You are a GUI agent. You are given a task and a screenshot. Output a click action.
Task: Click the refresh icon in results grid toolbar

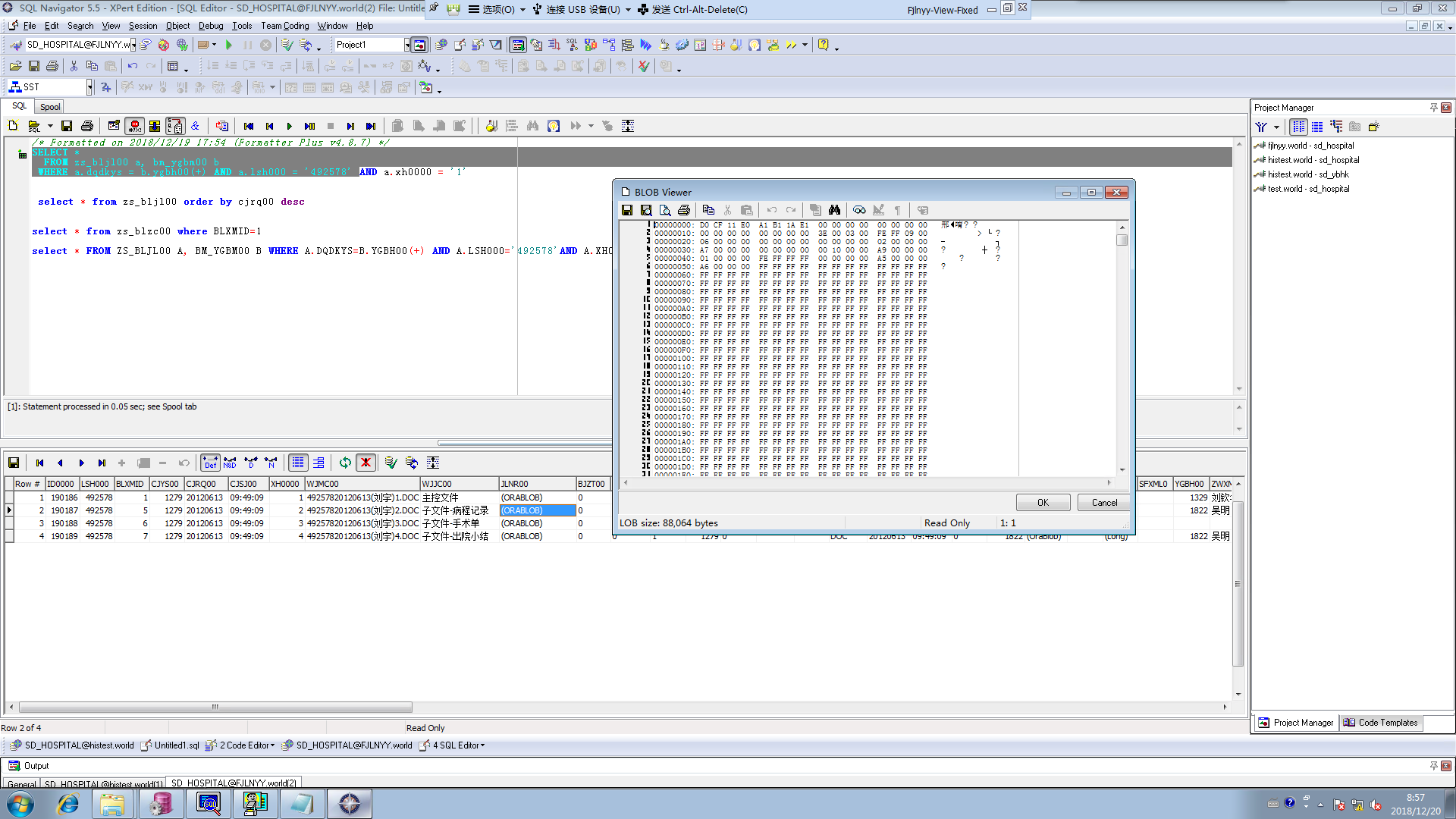tap(345, 463)
